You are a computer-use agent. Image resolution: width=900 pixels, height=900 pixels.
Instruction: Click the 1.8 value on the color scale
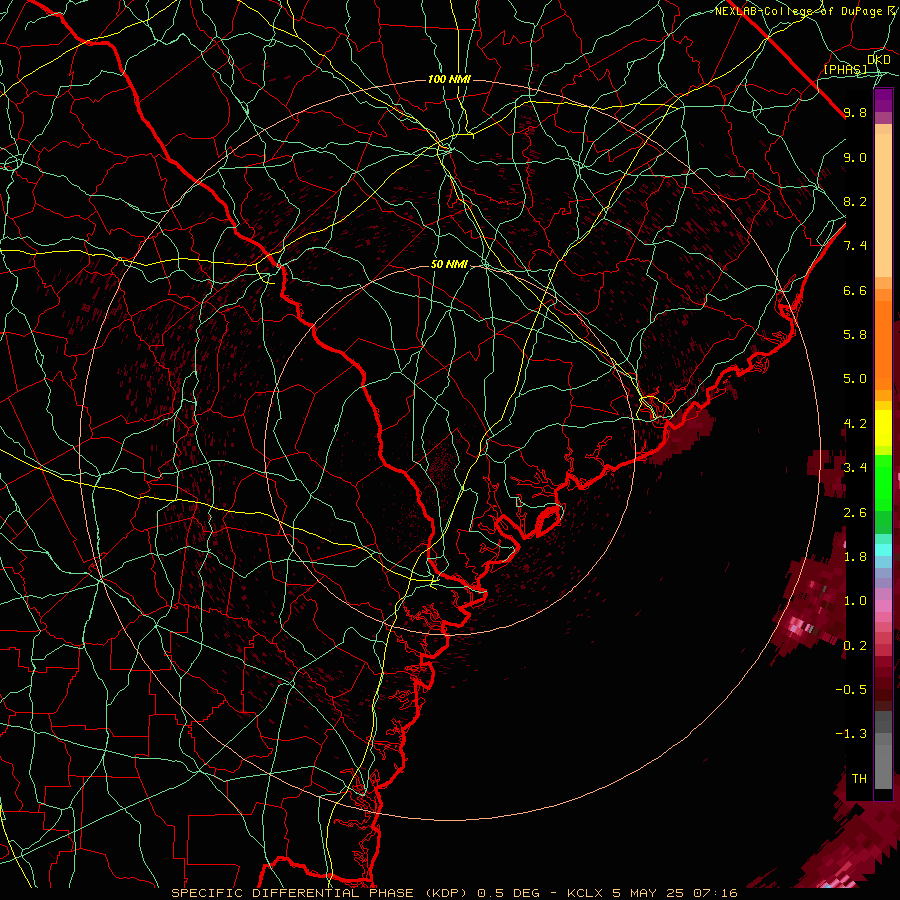pyautogui.click(x=855, y=557)
